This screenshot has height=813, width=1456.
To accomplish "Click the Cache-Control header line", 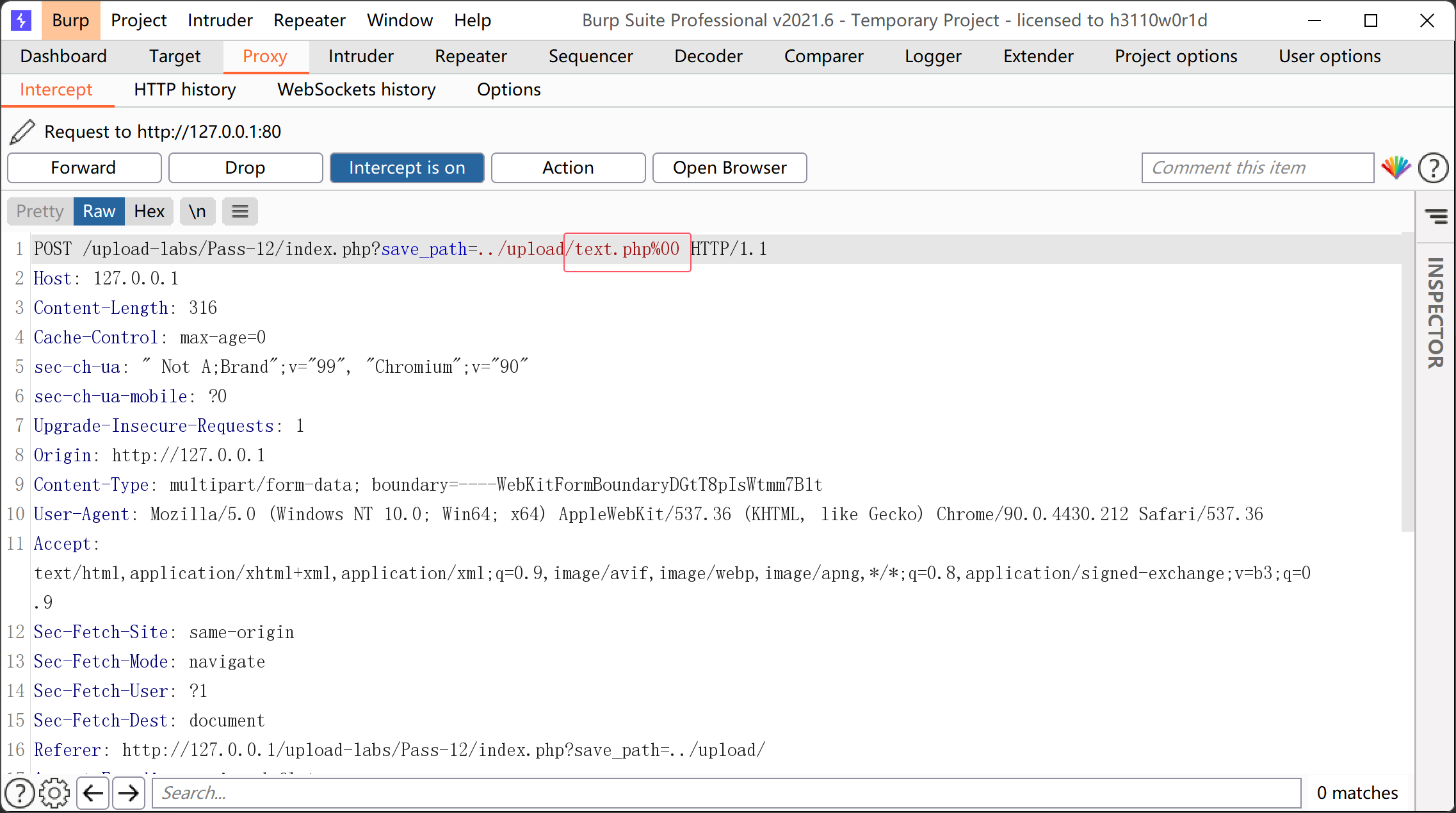I will 150,338.
